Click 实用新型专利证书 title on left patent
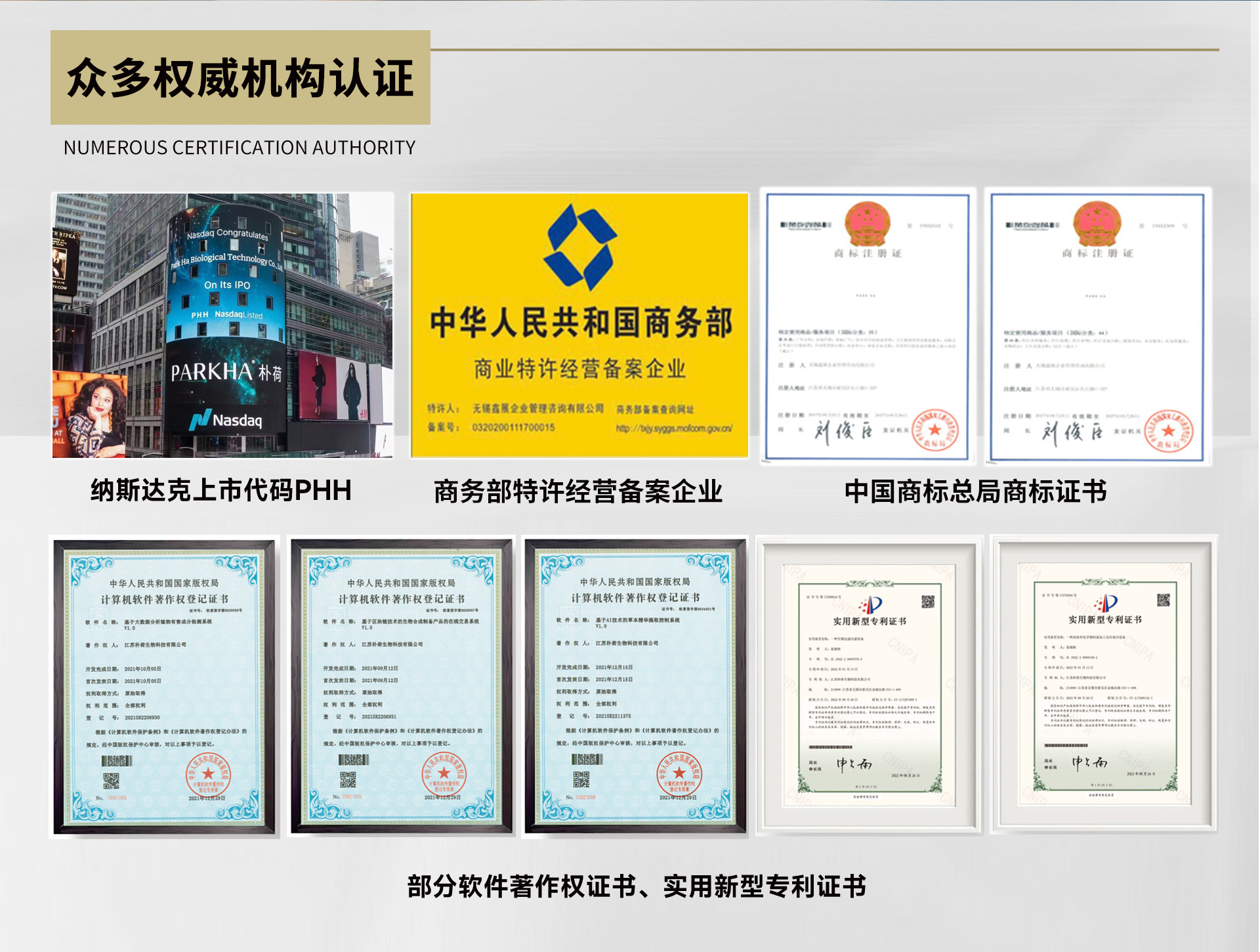The image size is (1260, 952). point(870,621)
